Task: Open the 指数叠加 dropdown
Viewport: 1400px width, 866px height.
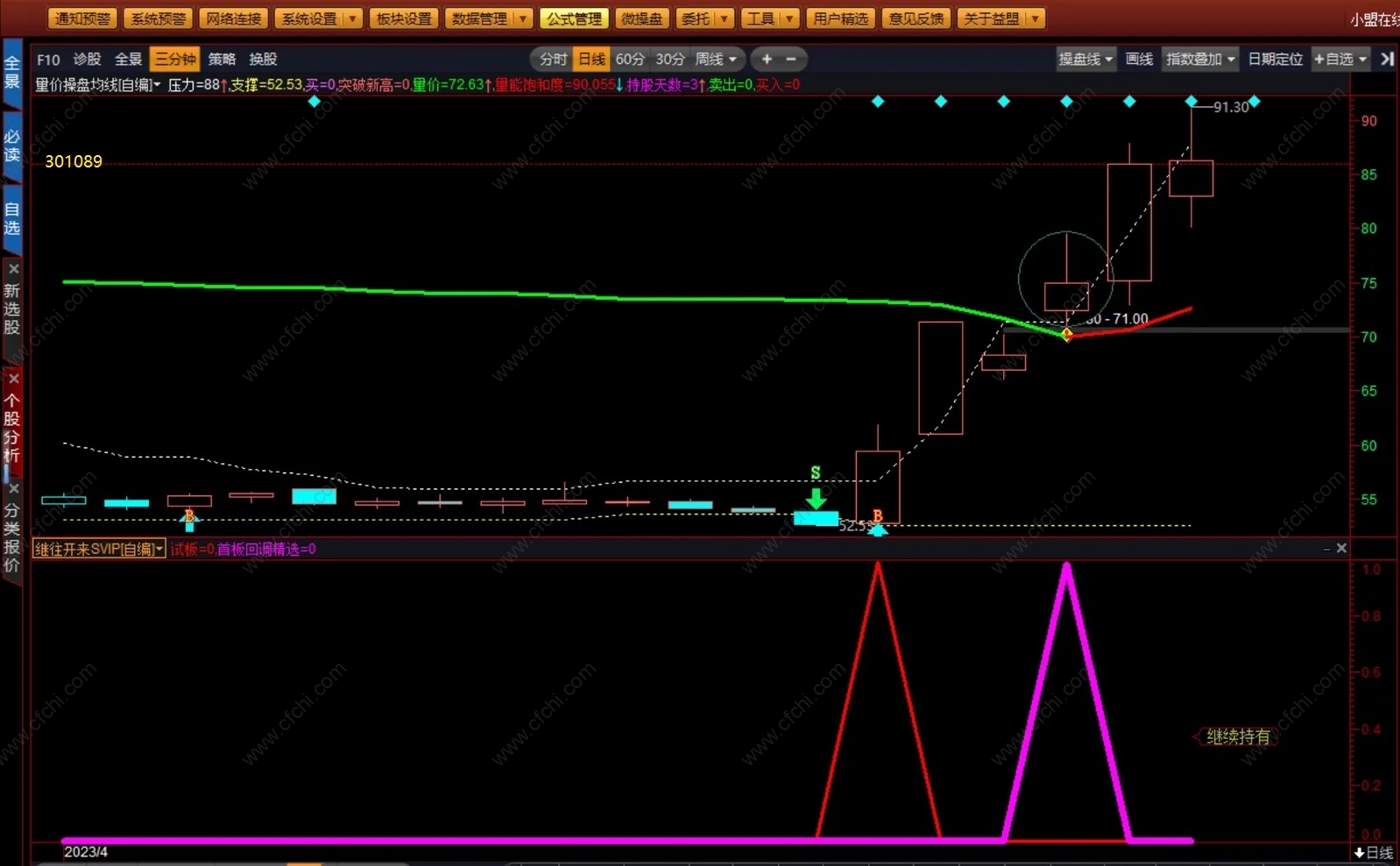Action: point(1200,59)
